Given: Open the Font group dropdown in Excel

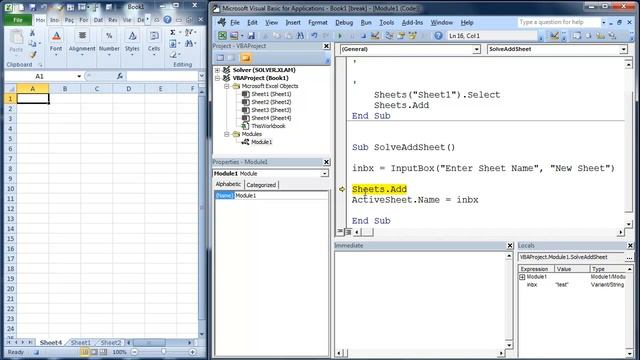Looking at the screenshot, I should click(56, 43).
